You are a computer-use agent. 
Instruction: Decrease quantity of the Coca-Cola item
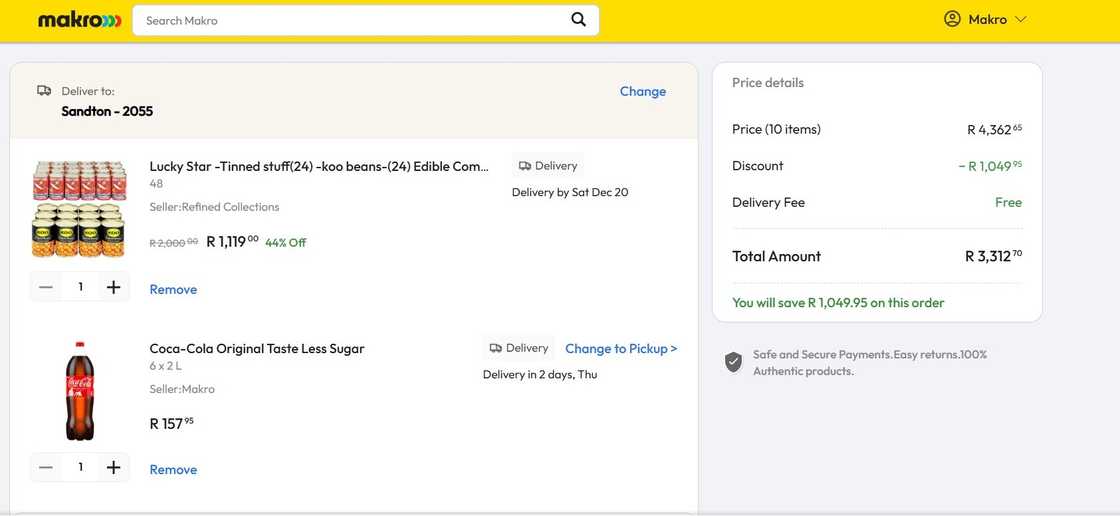(x=46, y=467)
